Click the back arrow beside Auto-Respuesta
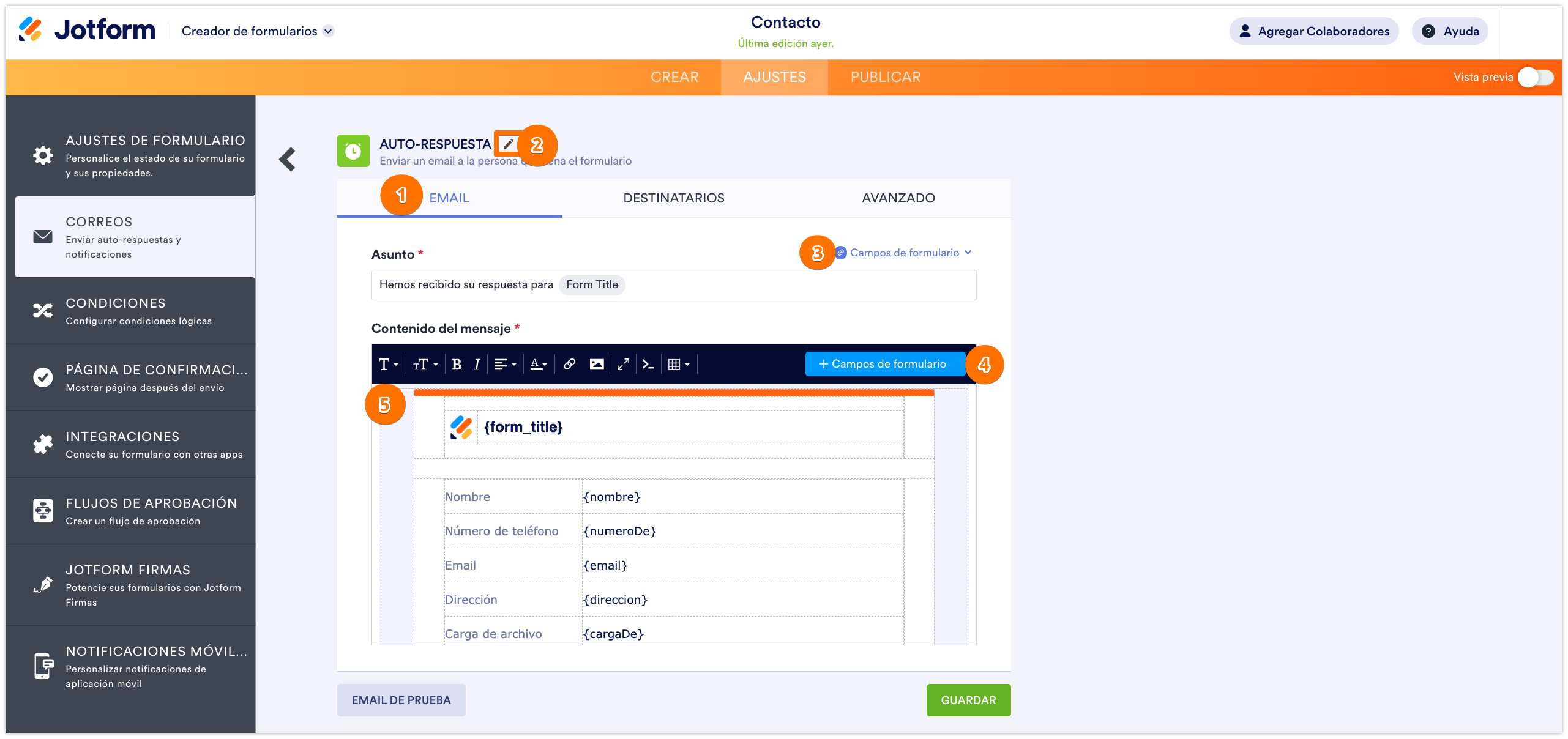 click(287, 160)
